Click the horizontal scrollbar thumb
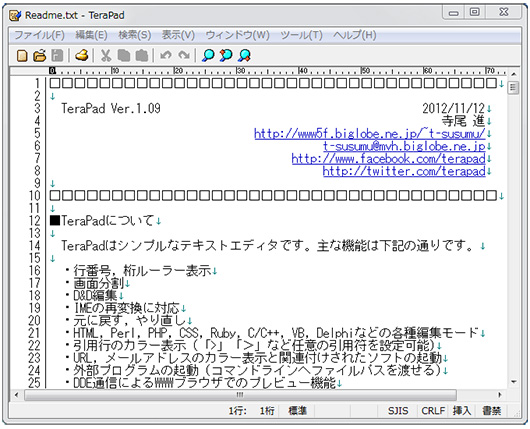The image size is (530, 429). coord(240,395)
